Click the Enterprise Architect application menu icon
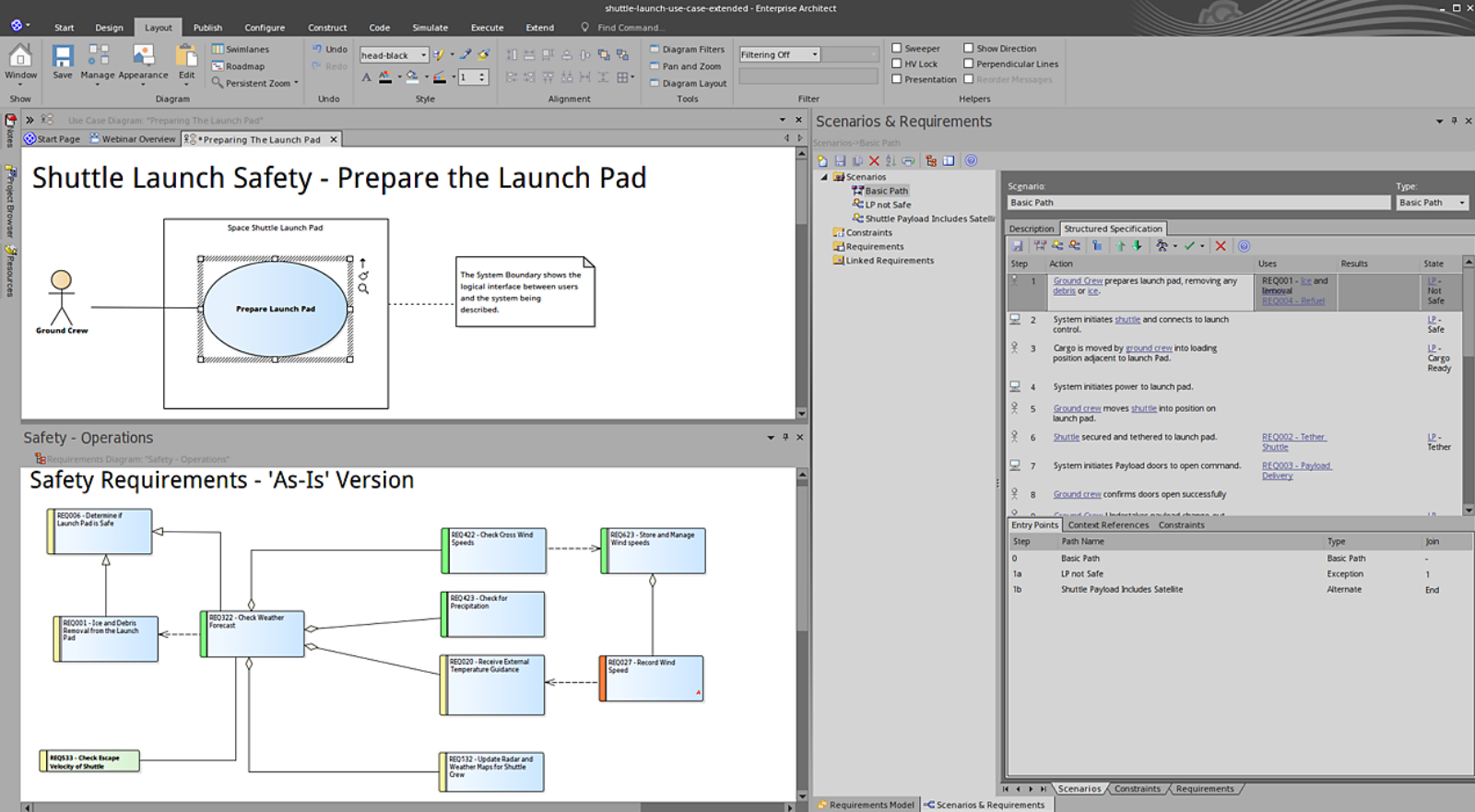Screen dimensions: 1475x812 [x=16, y=25]
